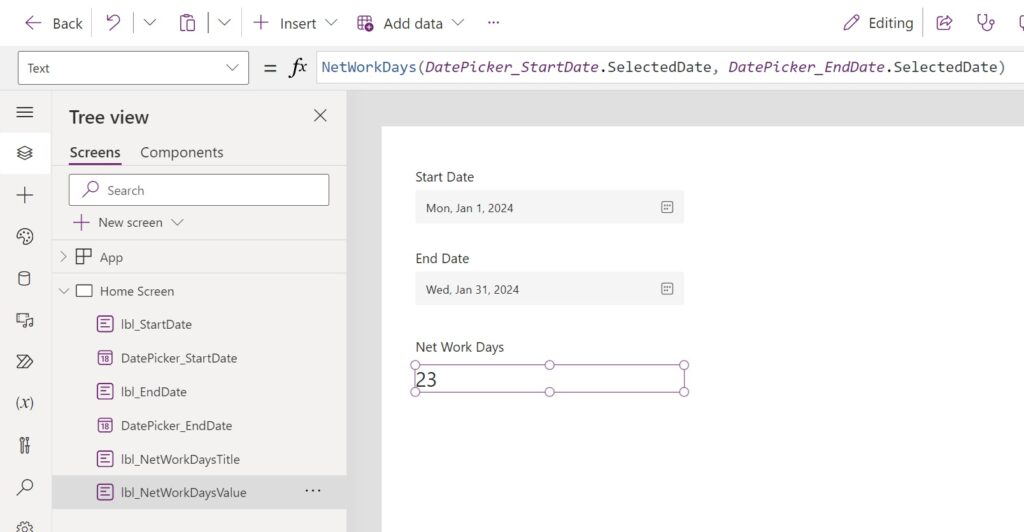Viewport: 1024px width, 532px height.
Task: Click the Editing mode button
Action: pos(878,23)
